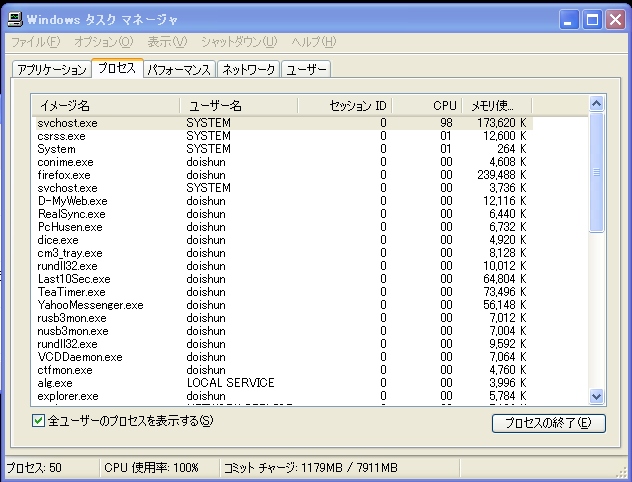Open the シャットダウン (Shutdown) menu
632x482 pixels.
(238, 42)
